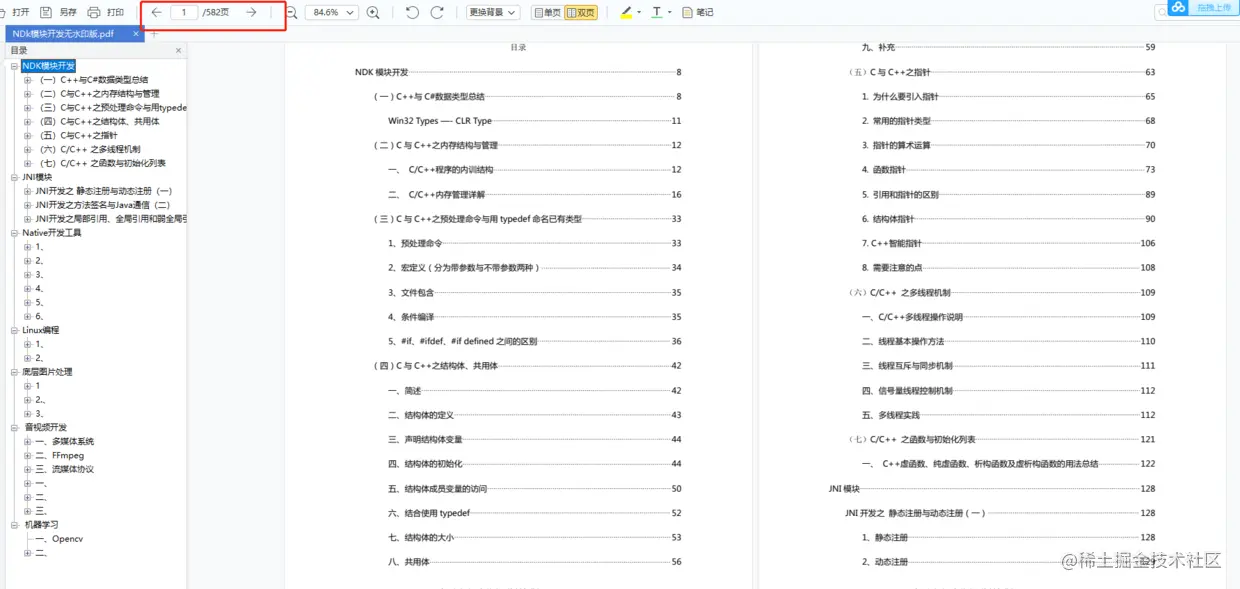The image size is (1240, 589).
Task: Rotate page clockwise
Action: pyautogui.click(x=437, y=13)
